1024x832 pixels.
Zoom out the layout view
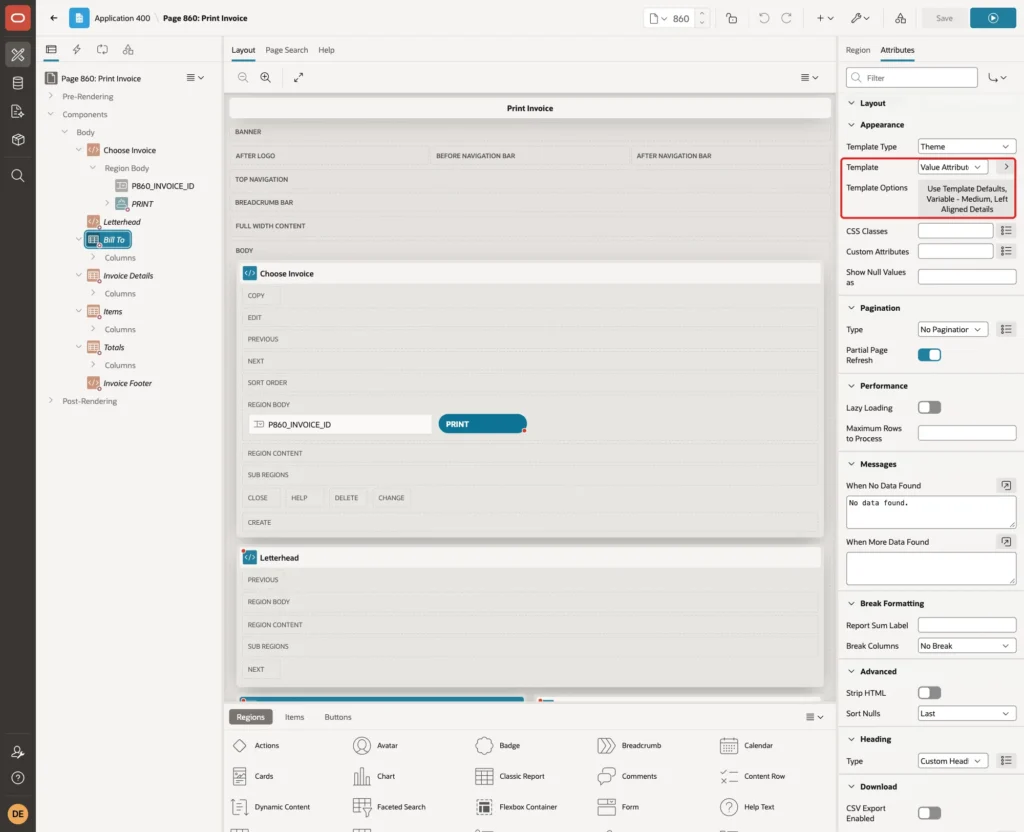243,77
